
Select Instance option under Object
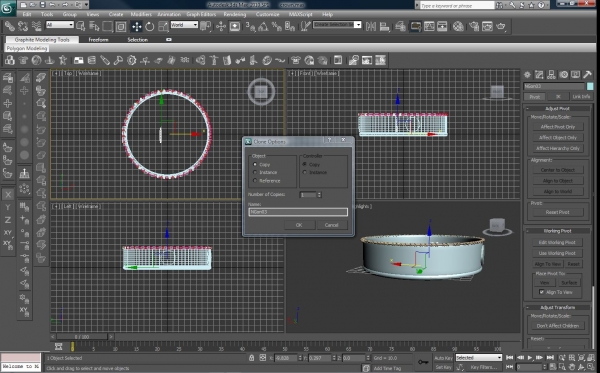point(265,173)
